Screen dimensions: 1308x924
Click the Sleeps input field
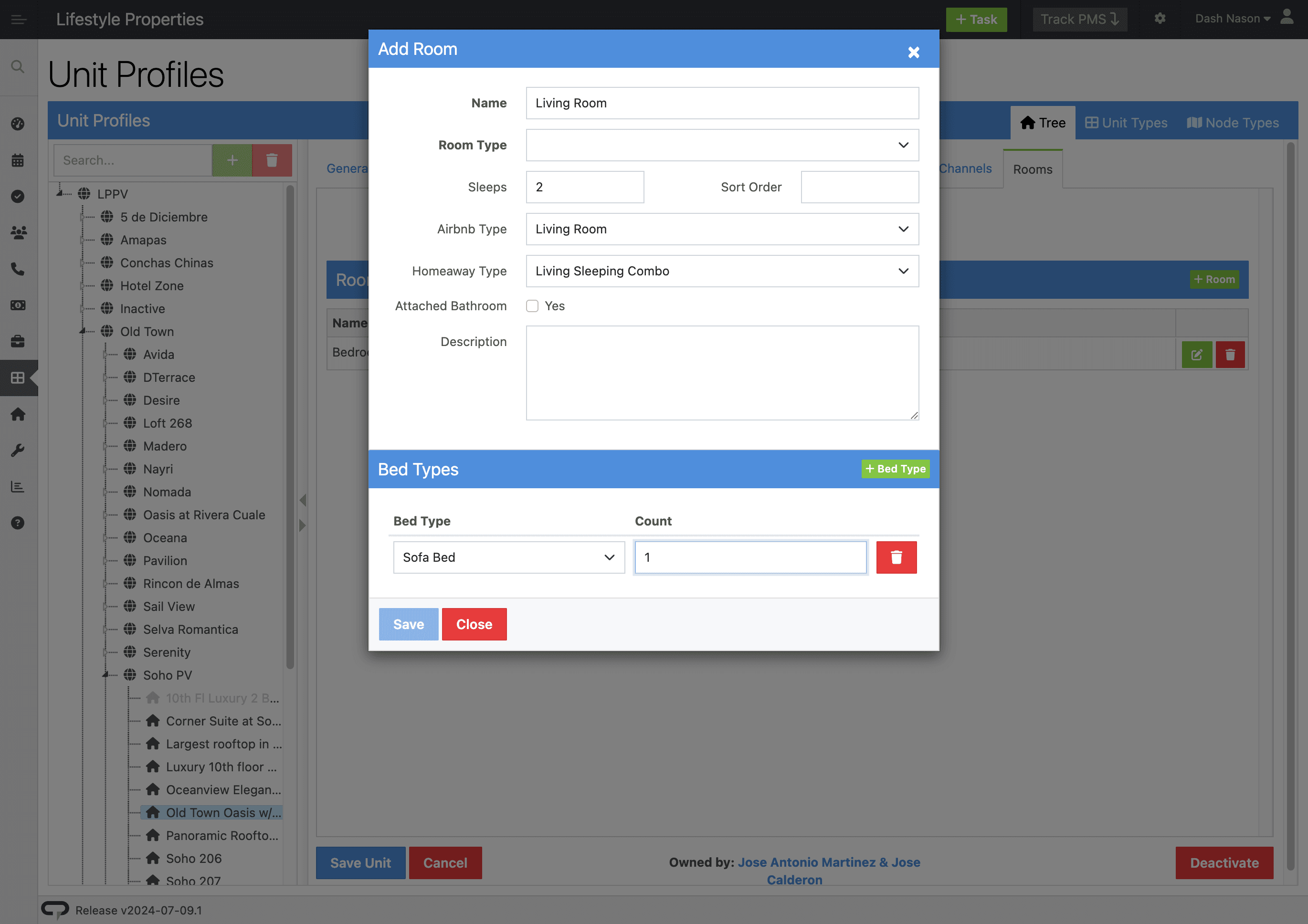[x=584, y=187]
